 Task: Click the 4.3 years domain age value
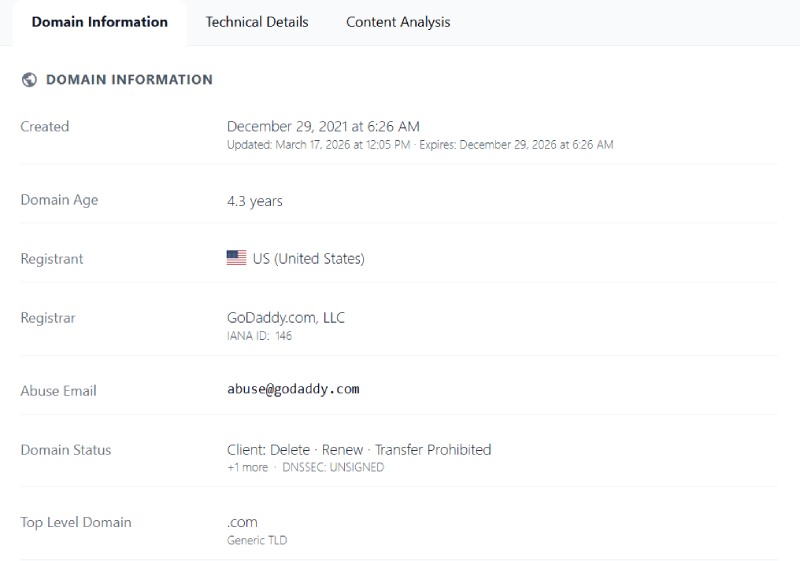pyautogui.click(x=255, y=201)
